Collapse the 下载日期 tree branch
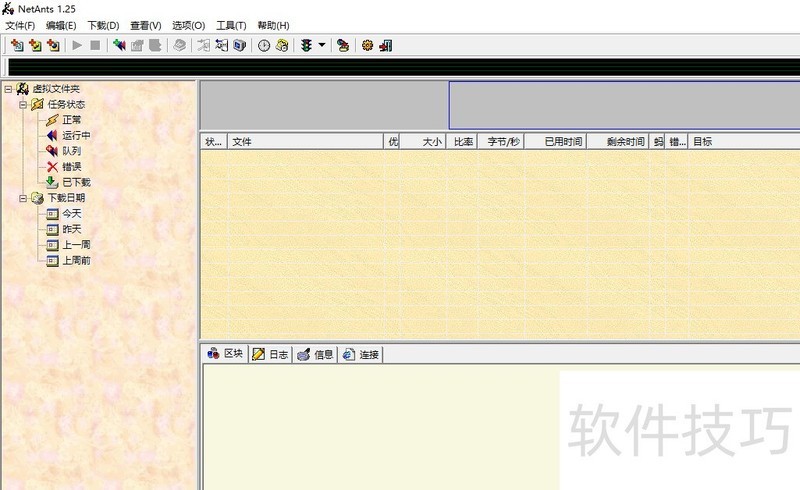The image size is (800, 490). [x=23, y=198]
